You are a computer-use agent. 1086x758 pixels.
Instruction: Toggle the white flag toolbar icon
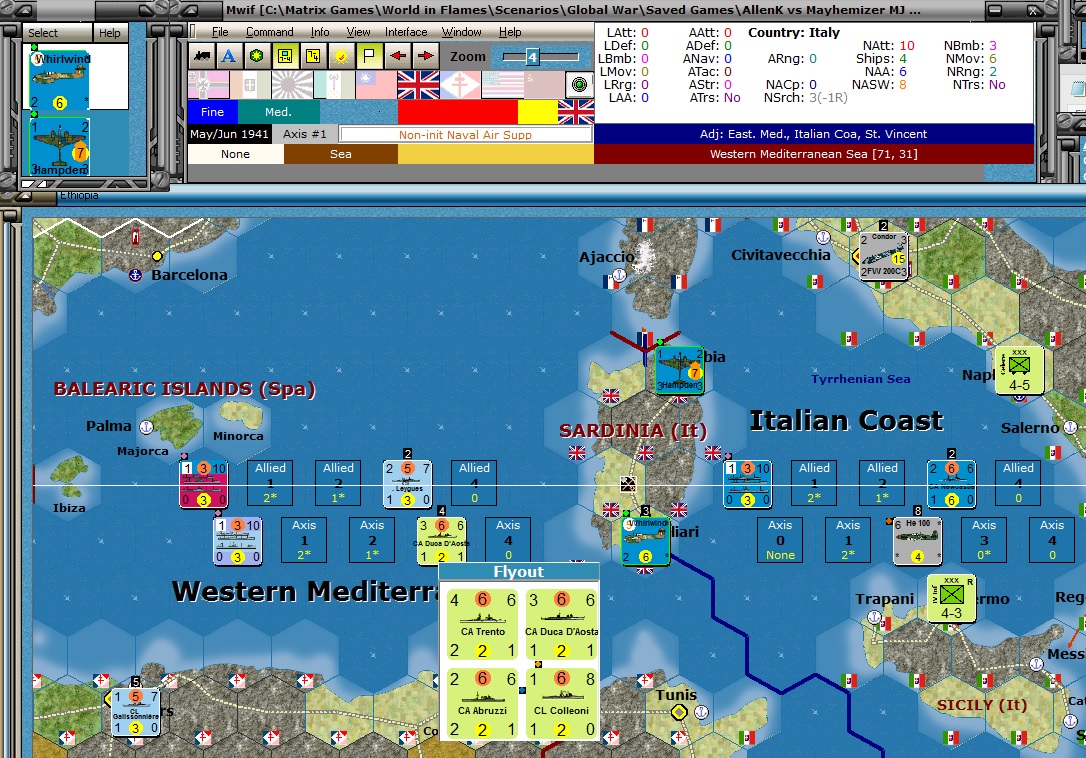point(369,56)
